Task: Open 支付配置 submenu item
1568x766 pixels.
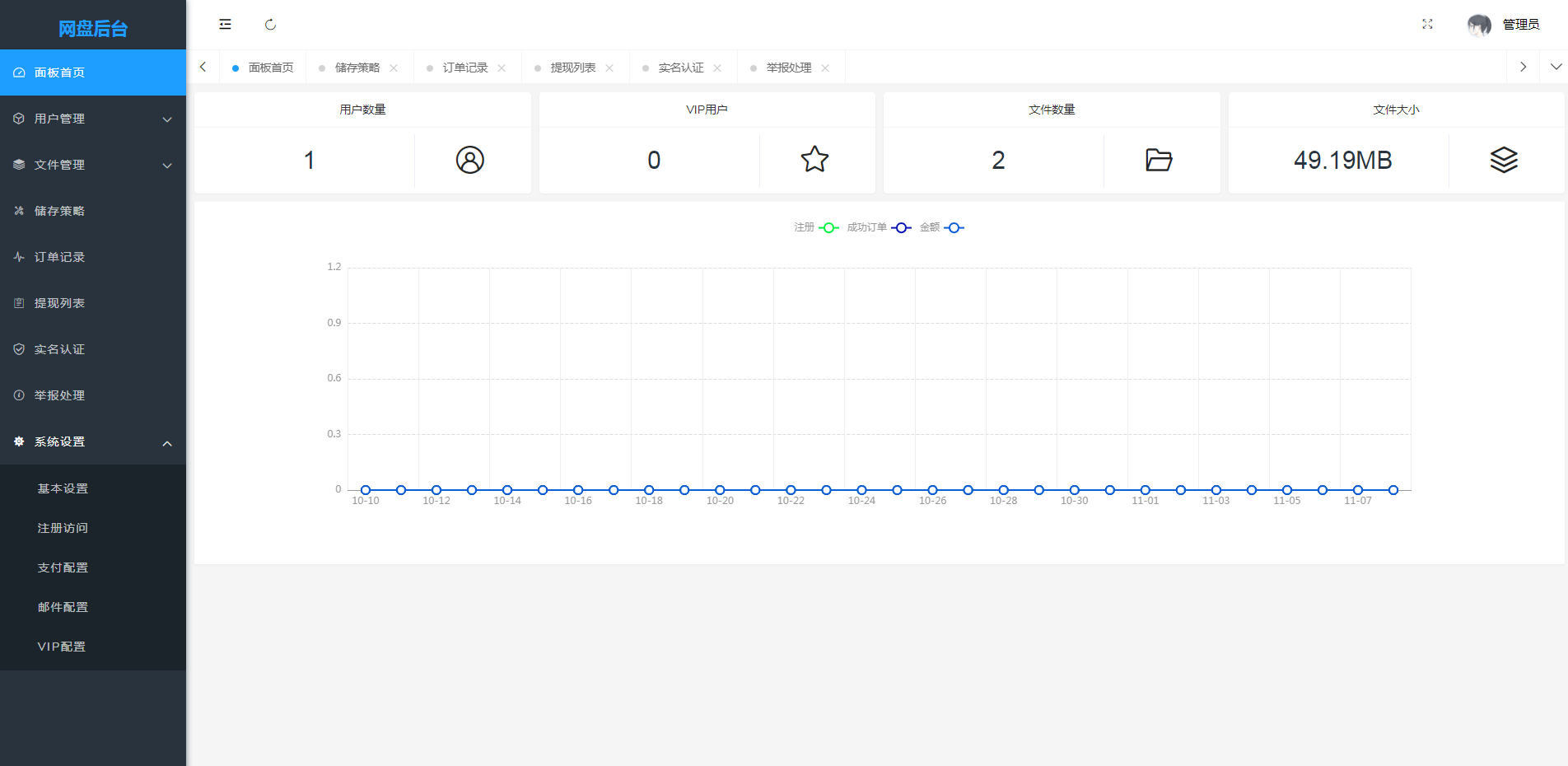Action: pyautogui.click(x=93, y=567)
